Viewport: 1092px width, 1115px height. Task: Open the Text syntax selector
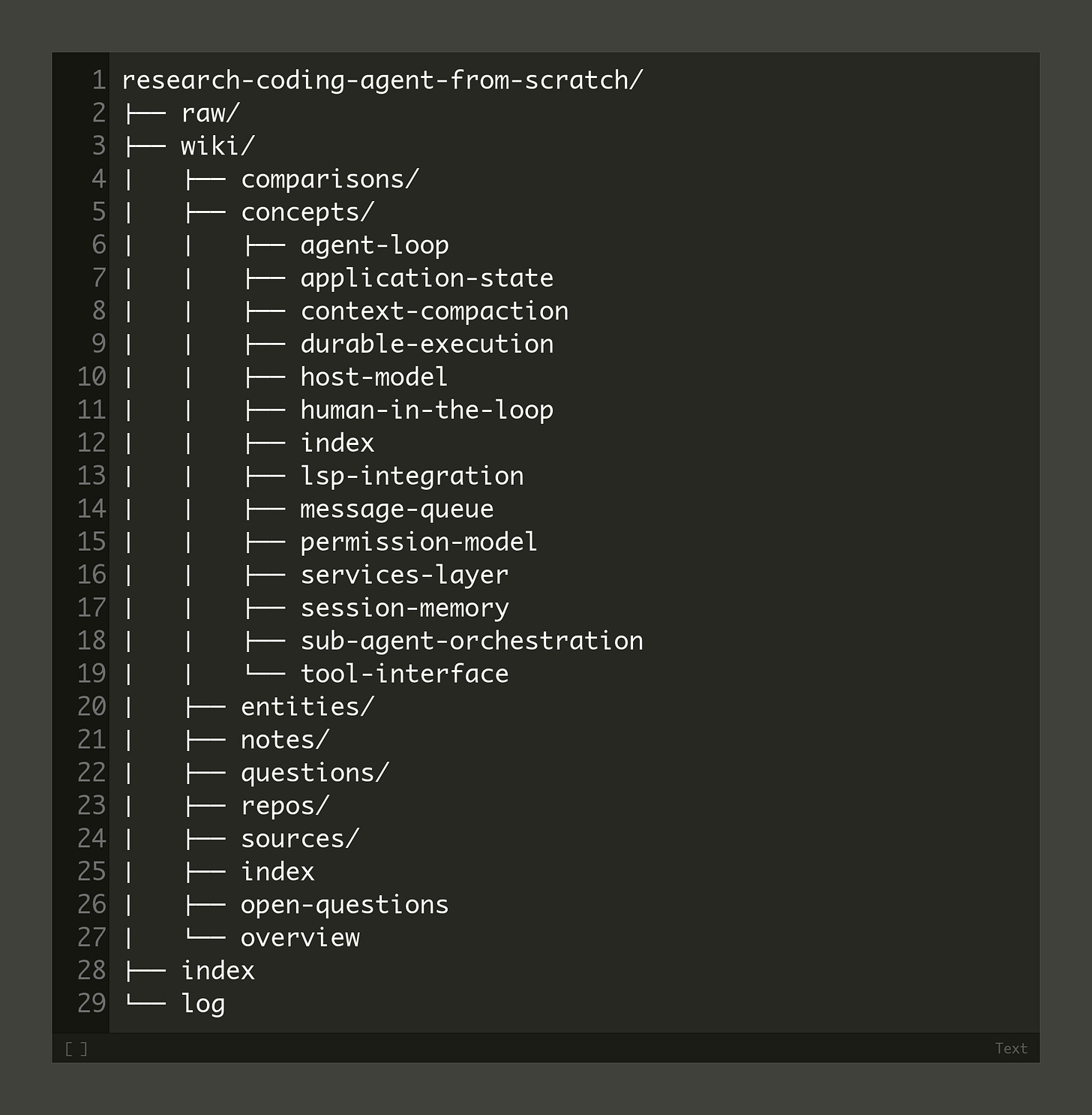1010,1048
